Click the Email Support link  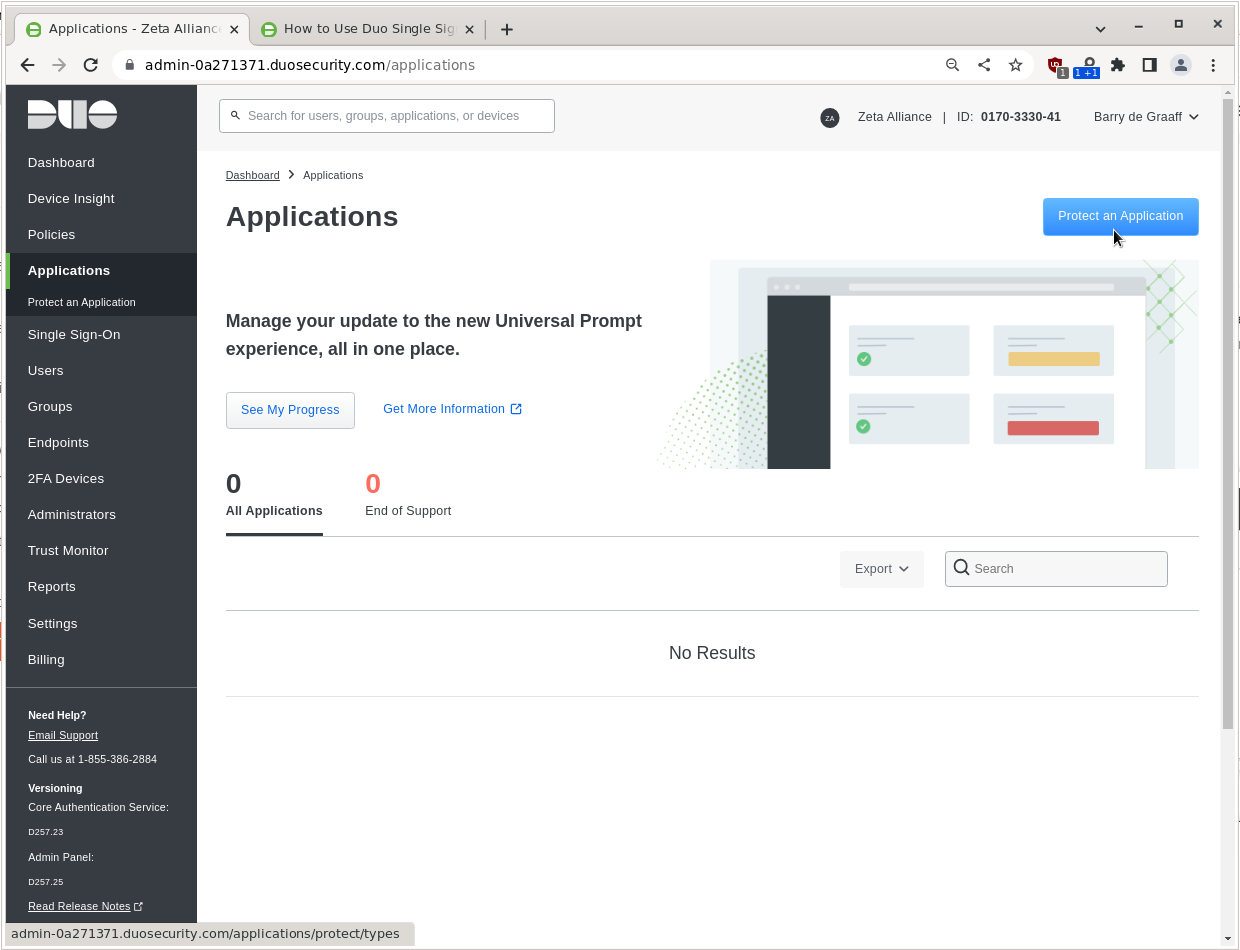click(x=63, y=735)
